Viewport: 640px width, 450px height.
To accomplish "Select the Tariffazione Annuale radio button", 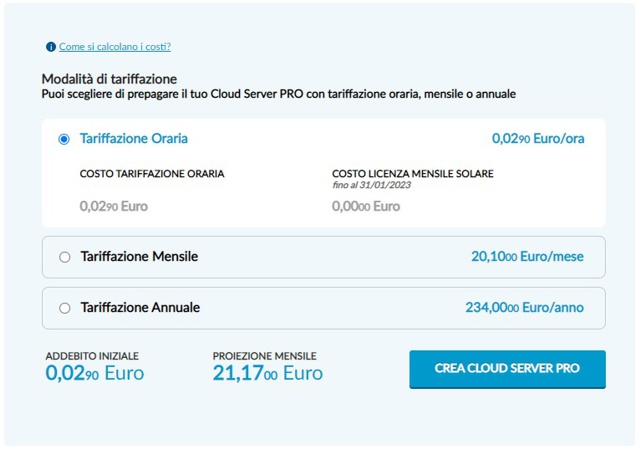I will [65, 308].
